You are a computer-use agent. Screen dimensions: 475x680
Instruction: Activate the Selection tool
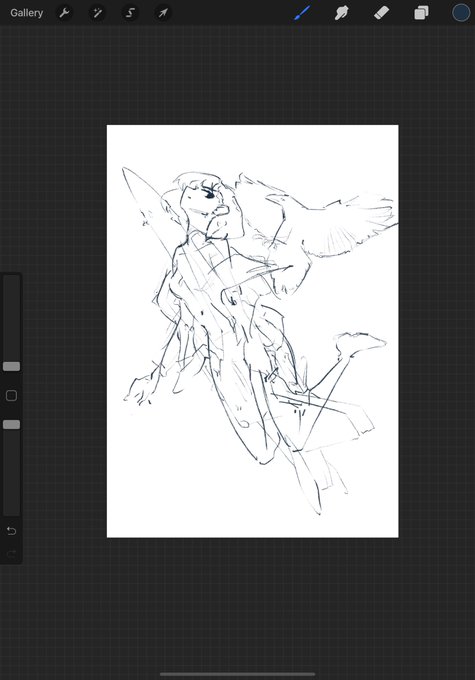tap(130, 13)
